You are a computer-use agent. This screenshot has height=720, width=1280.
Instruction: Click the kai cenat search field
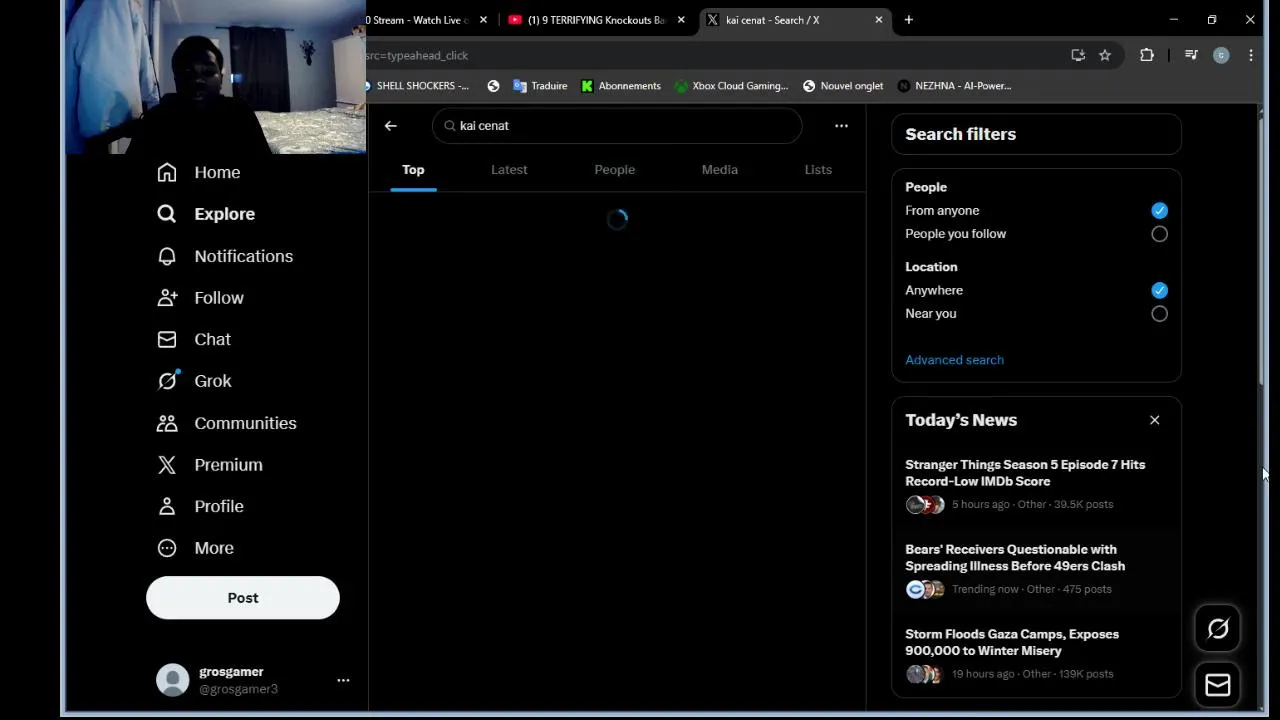click(617, 125)
